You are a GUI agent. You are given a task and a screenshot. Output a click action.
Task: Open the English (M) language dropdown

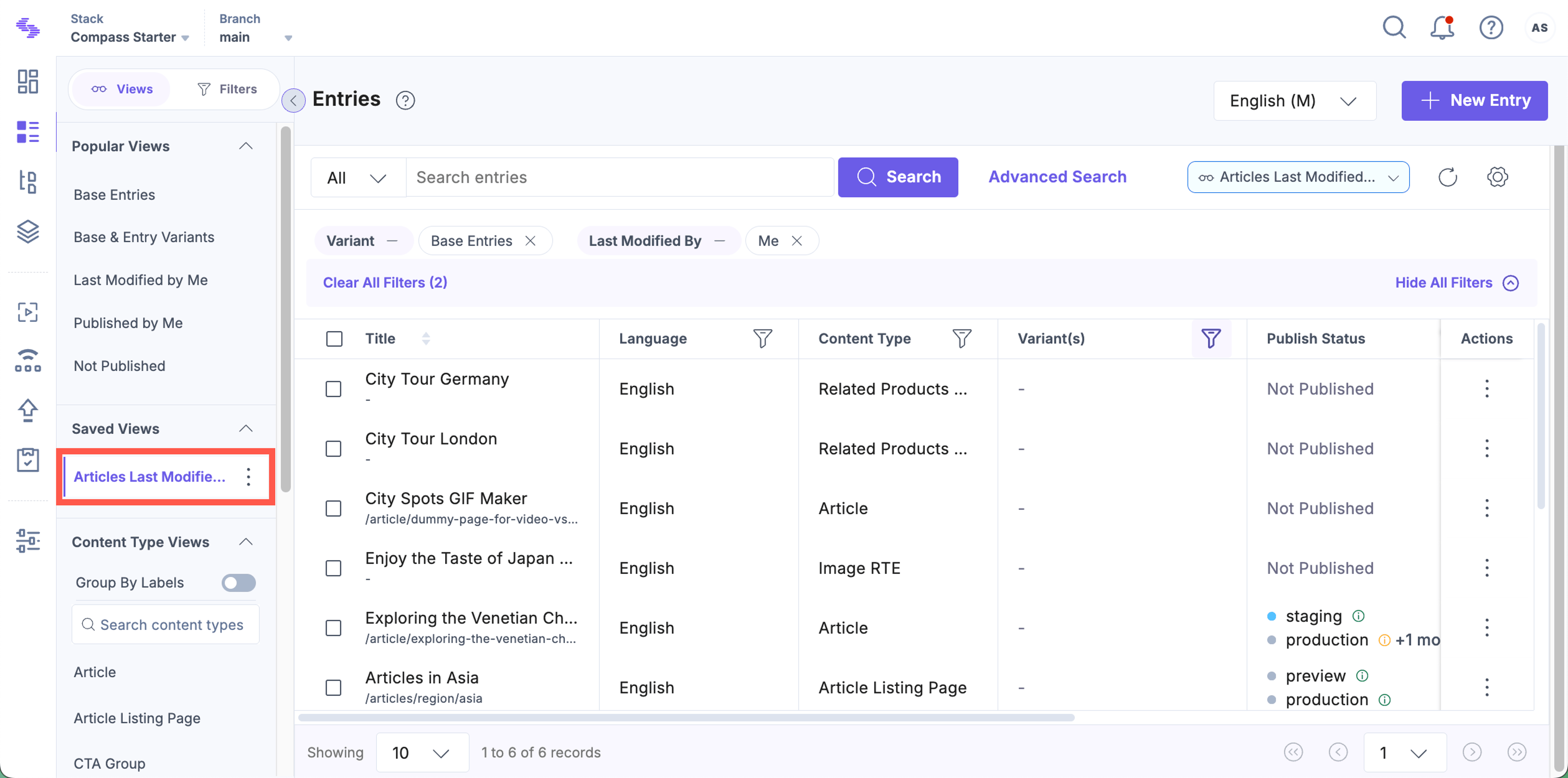1295,100
